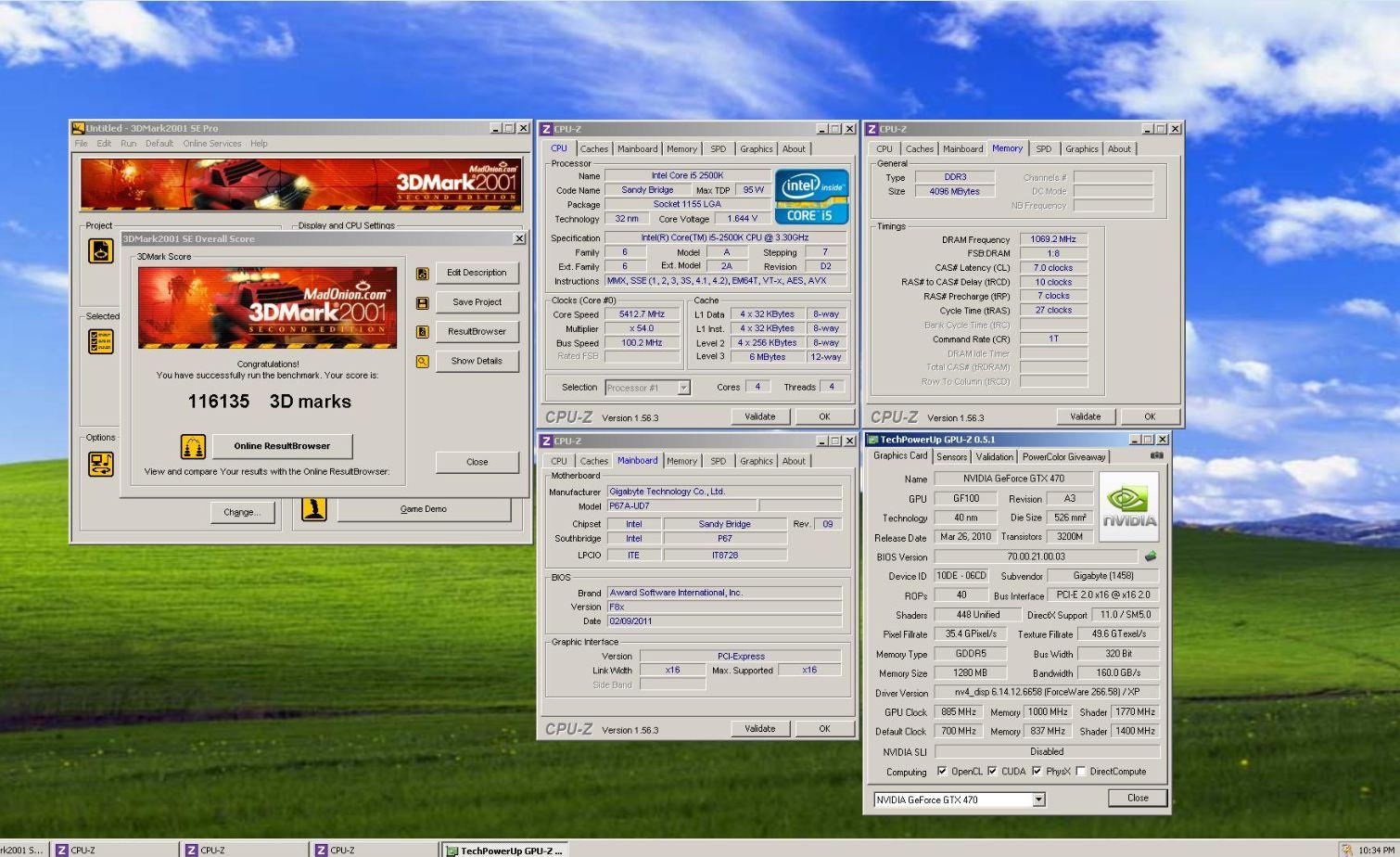1400x857 pixels.
Task: Click the 3DMark2001 window title bar icon
Action: tap(79, 128)
